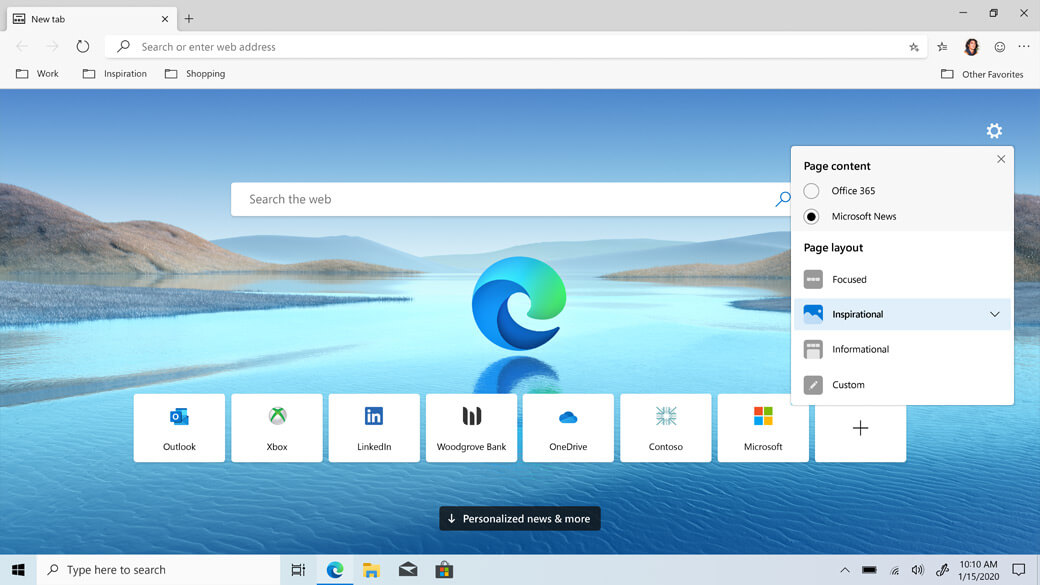Screen dimensions: 1040x585
Task: Open Mail from the taskbar
Action: pos(408,569)
